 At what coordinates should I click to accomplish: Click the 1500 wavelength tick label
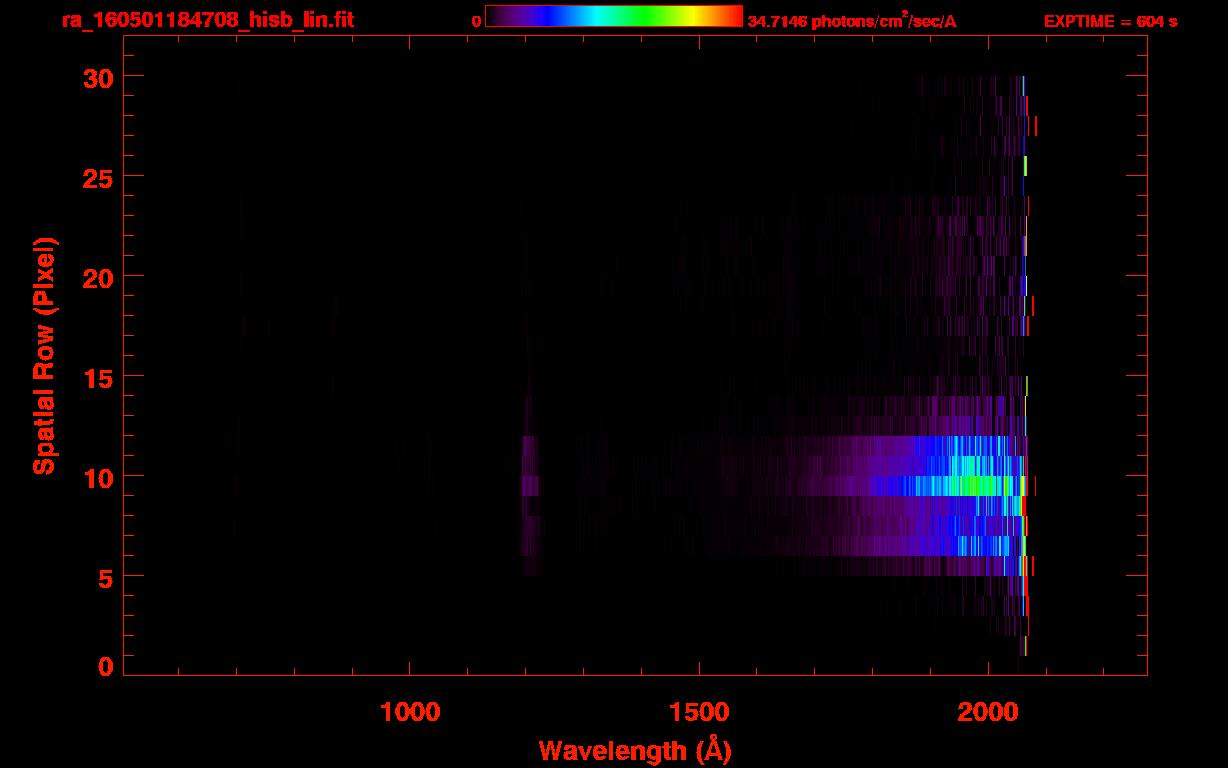[699, 712]
